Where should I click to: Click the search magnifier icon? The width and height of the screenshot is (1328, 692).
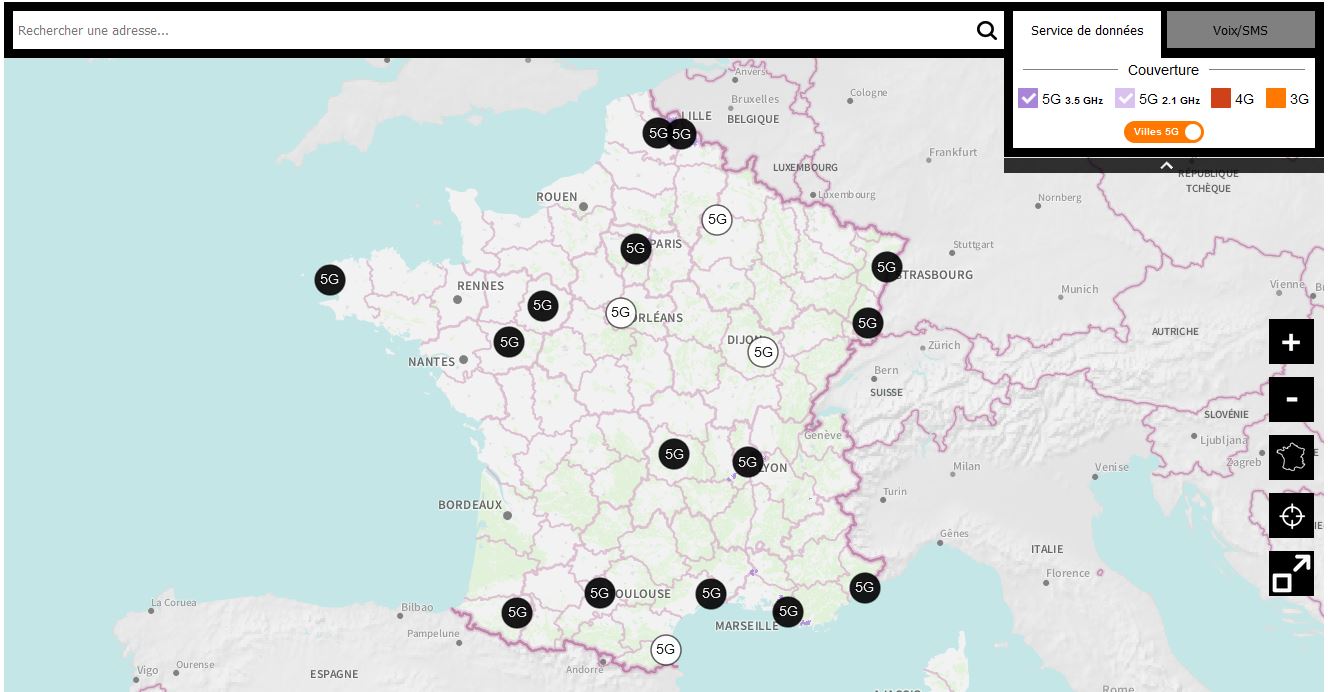coord(986,31)
